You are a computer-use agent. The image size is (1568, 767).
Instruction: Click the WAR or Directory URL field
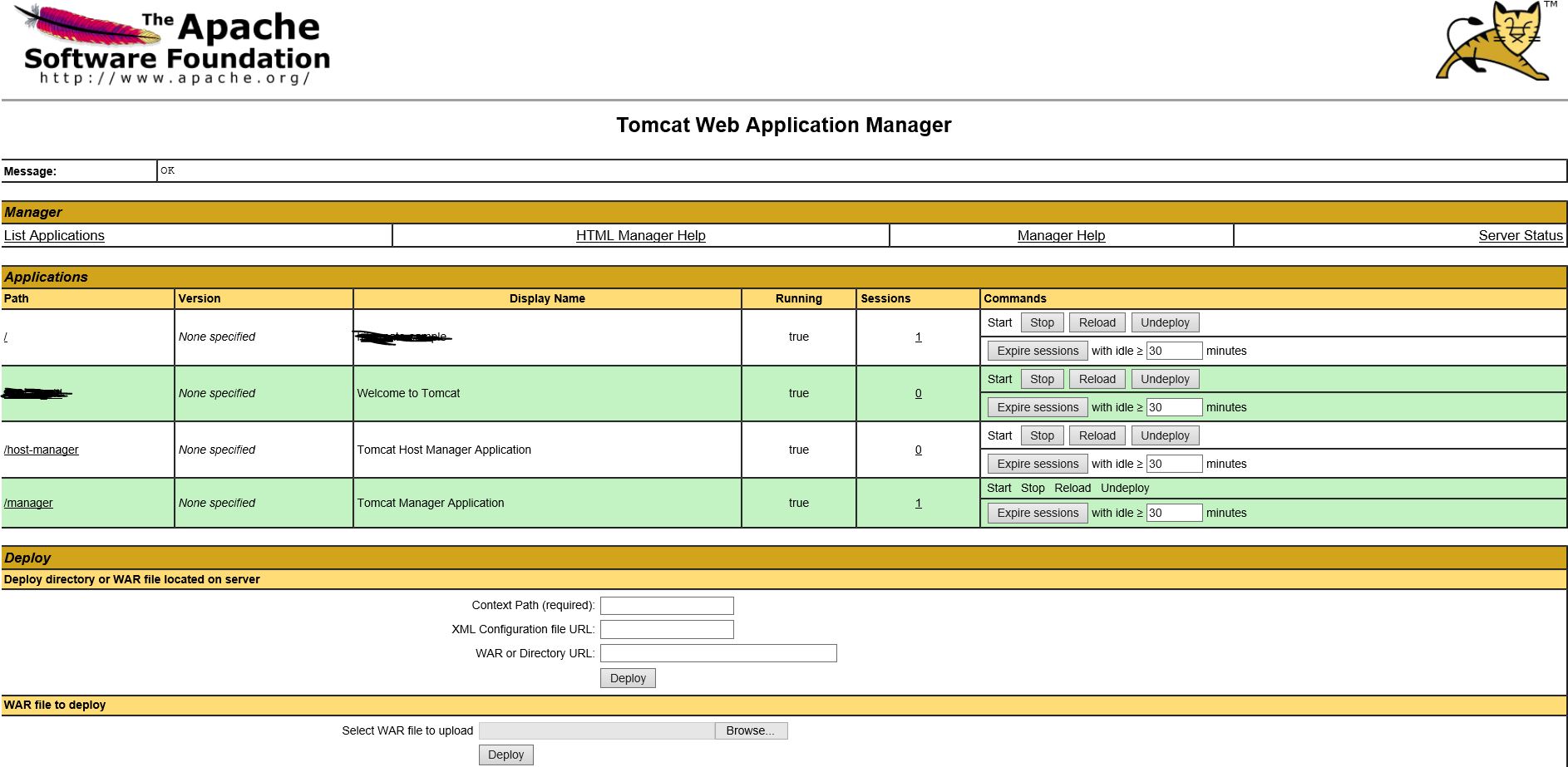click(718, 653)
